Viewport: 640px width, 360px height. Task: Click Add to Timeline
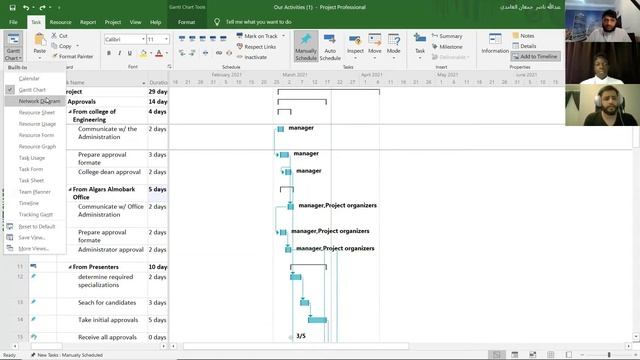(x=535, y=56)
